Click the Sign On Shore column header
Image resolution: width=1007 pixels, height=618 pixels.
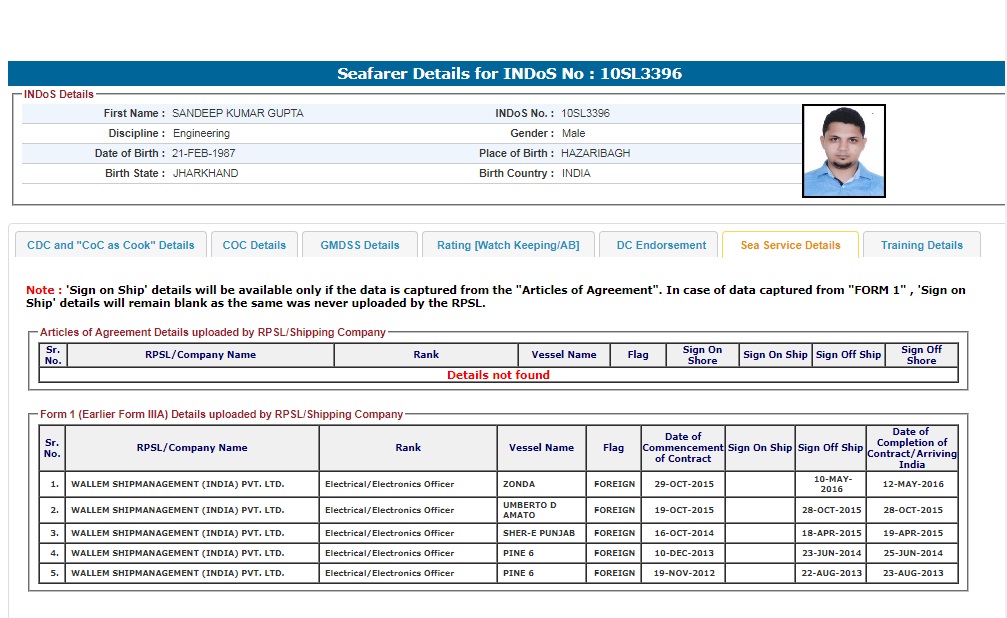pos(702,355)
